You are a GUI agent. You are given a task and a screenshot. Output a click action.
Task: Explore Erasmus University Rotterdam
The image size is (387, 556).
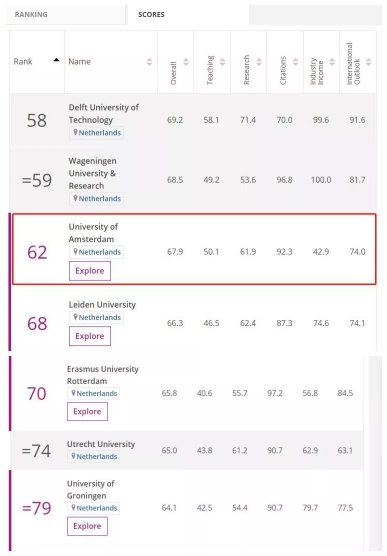87,412
